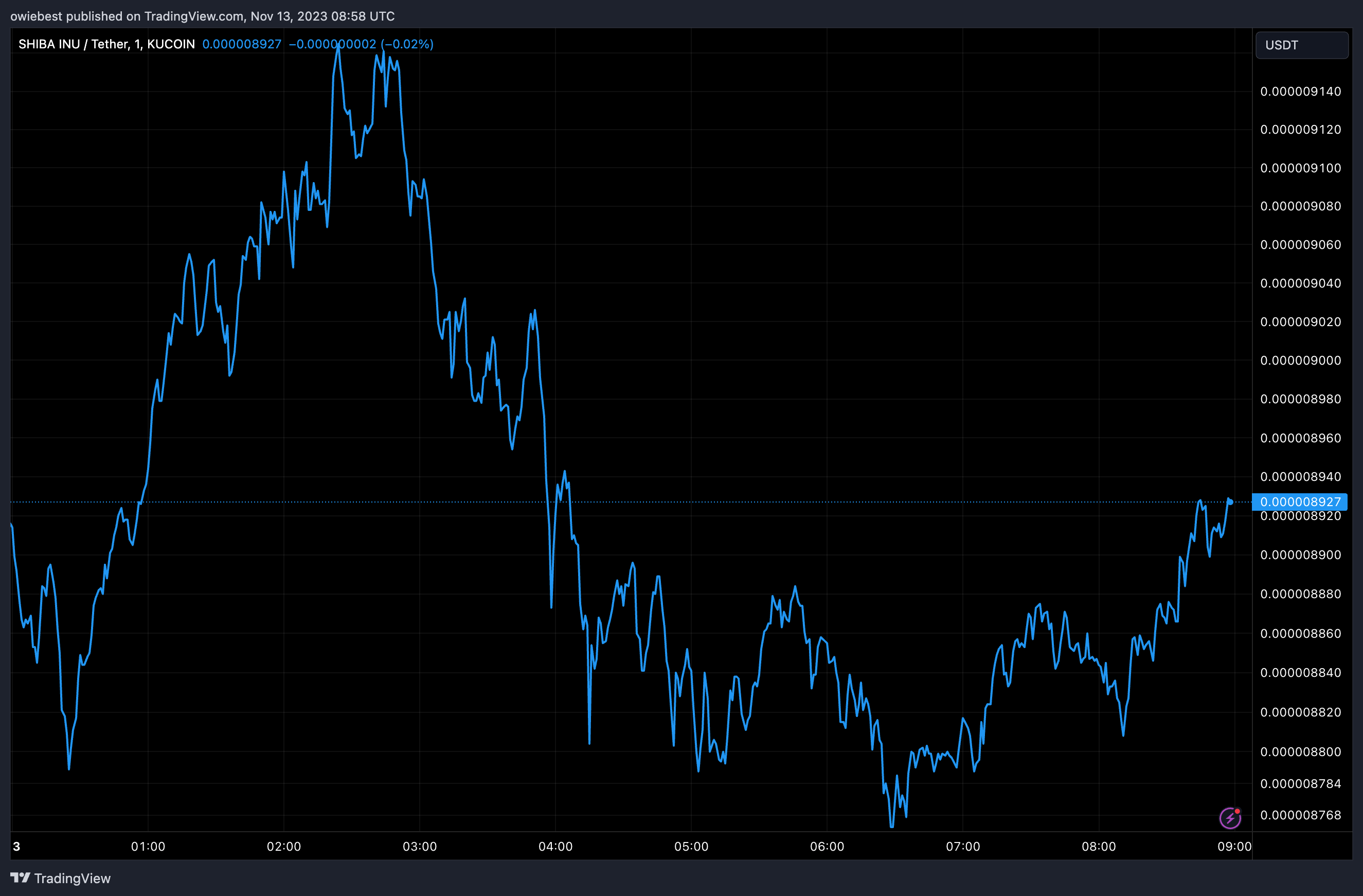Click the purple lightning bolt icon
The height and width of the screenshot is (896, 1363).
click(1230, 818)
